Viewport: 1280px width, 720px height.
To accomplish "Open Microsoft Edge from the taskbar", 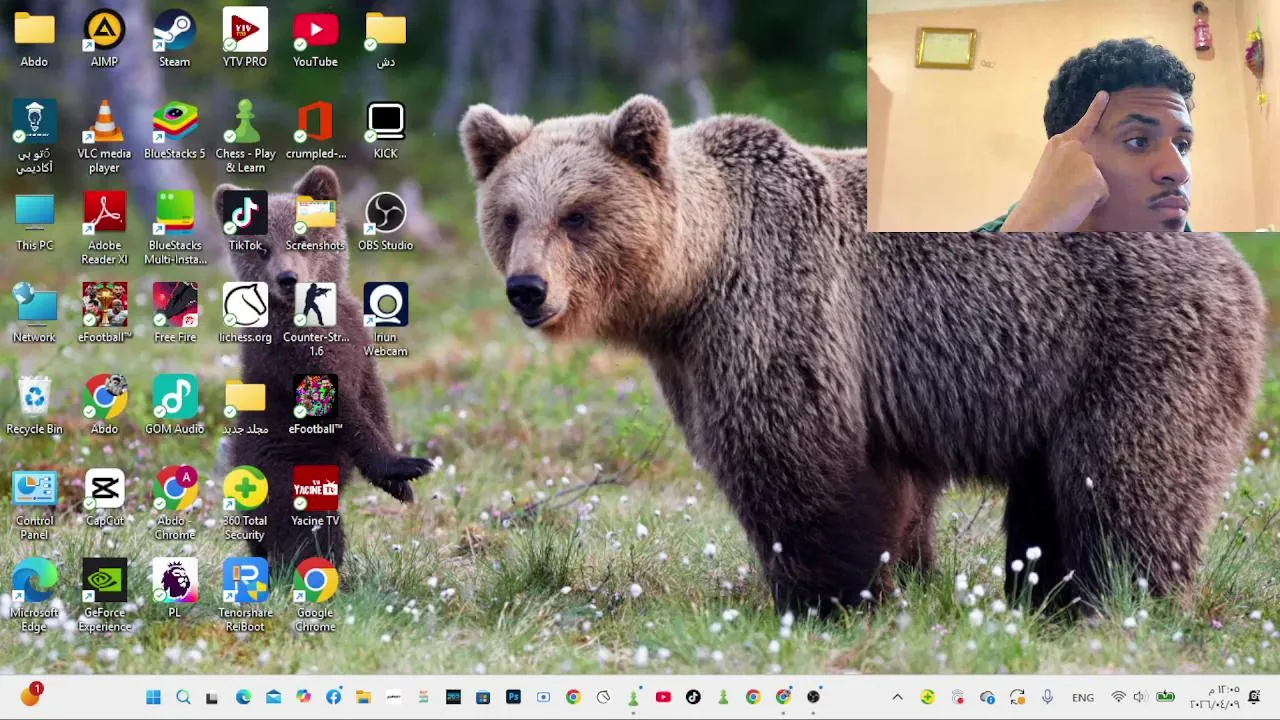I will point(243,697).
